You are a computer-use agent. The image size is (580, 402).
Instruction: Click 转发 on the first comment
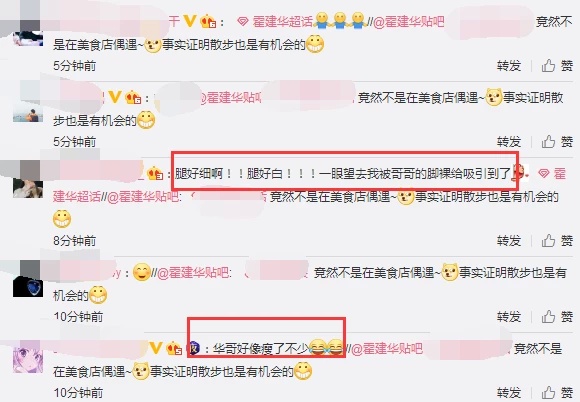[509, 66]
